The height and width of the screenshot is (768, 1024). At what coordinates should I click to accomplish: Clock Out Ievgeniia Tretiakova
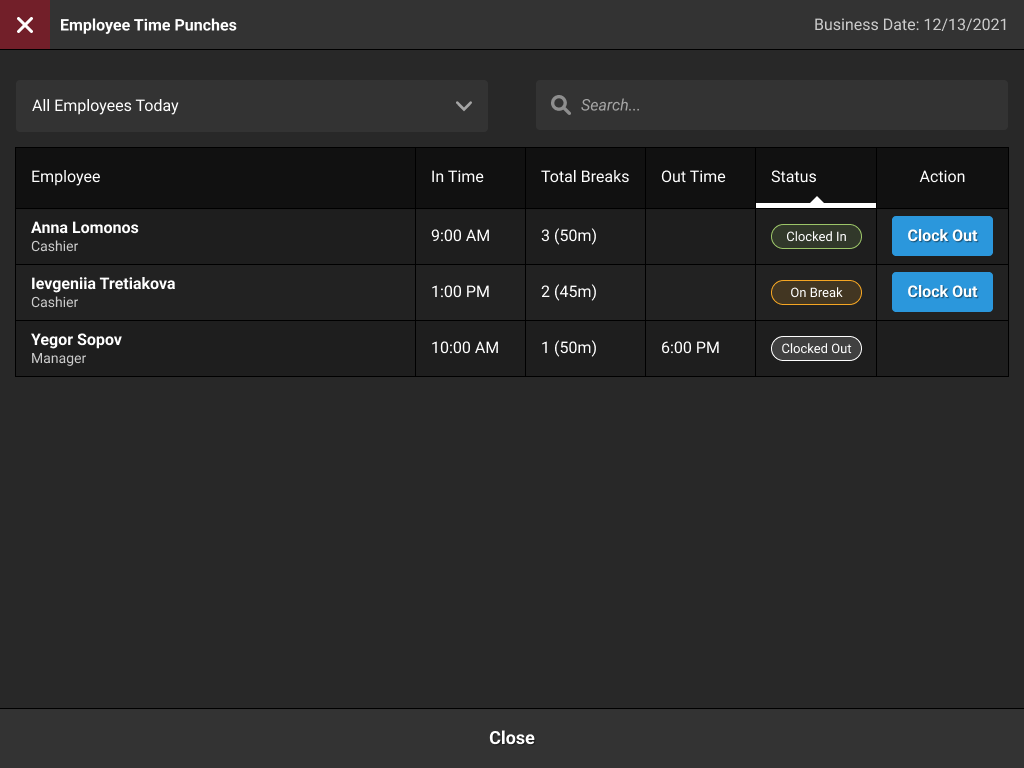pos(942,292)
